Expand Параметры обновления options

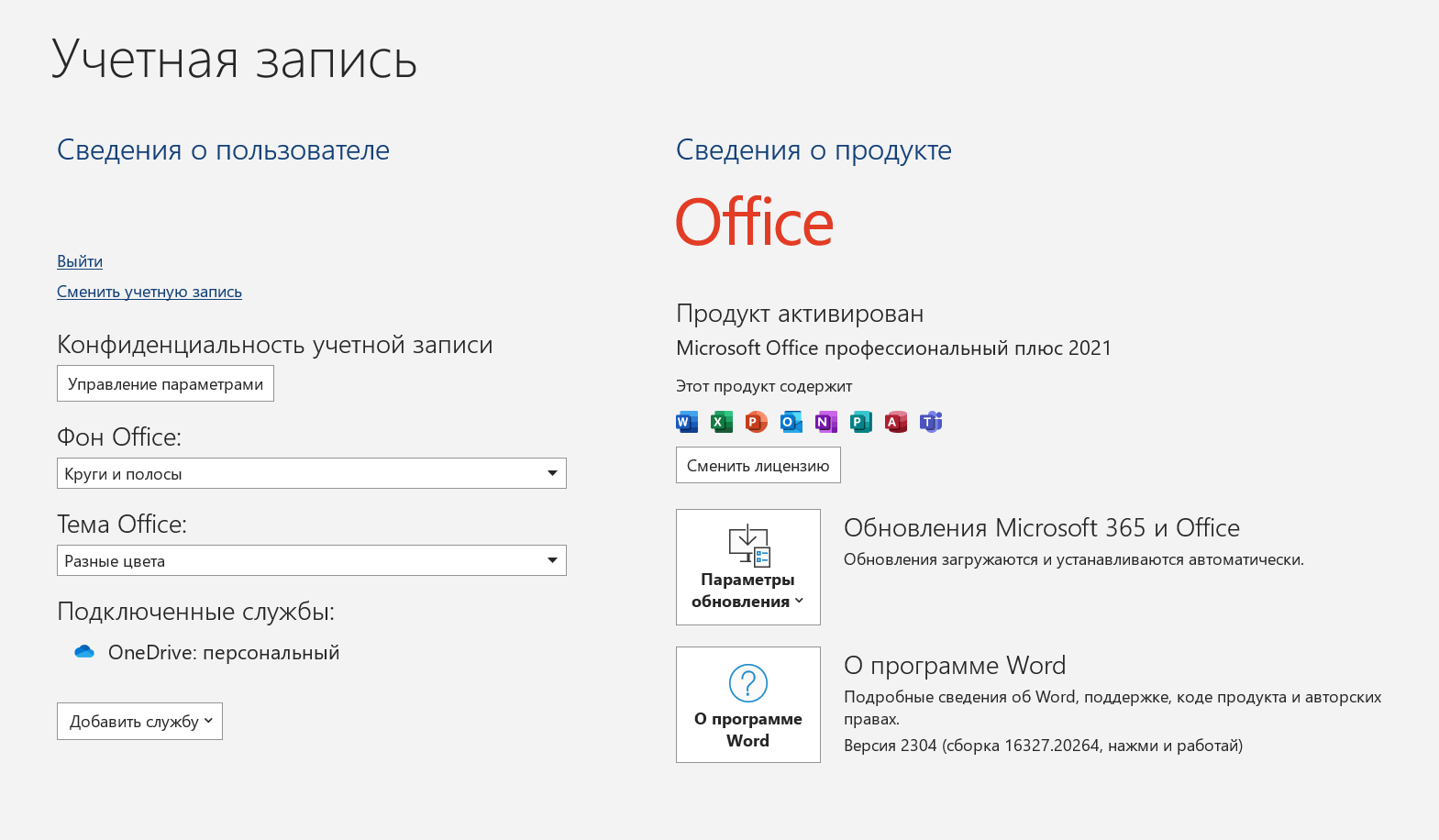747,567
